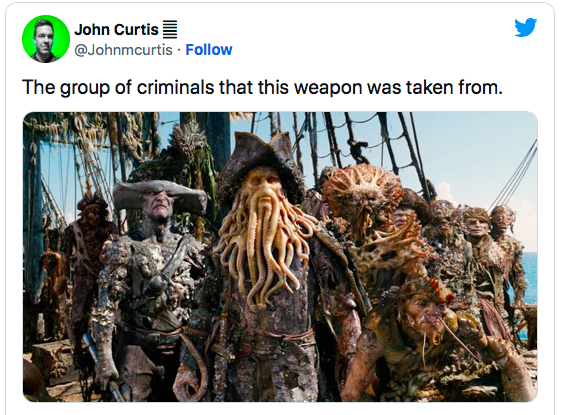Follow the @Johnmcurtis account
Viewport: 563px width, 415px height.
tap(209, 50)
